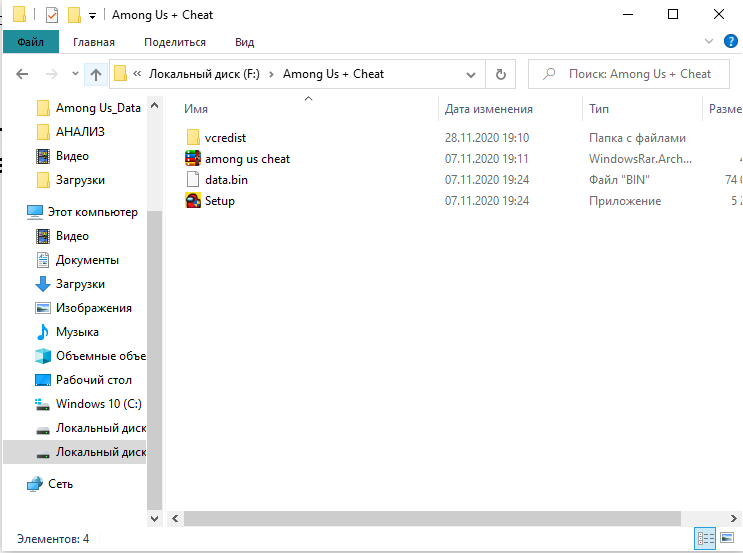The image size is (743, 553).
Task: Open the unselected Локальный диск drive
Action: coord(91,428)
